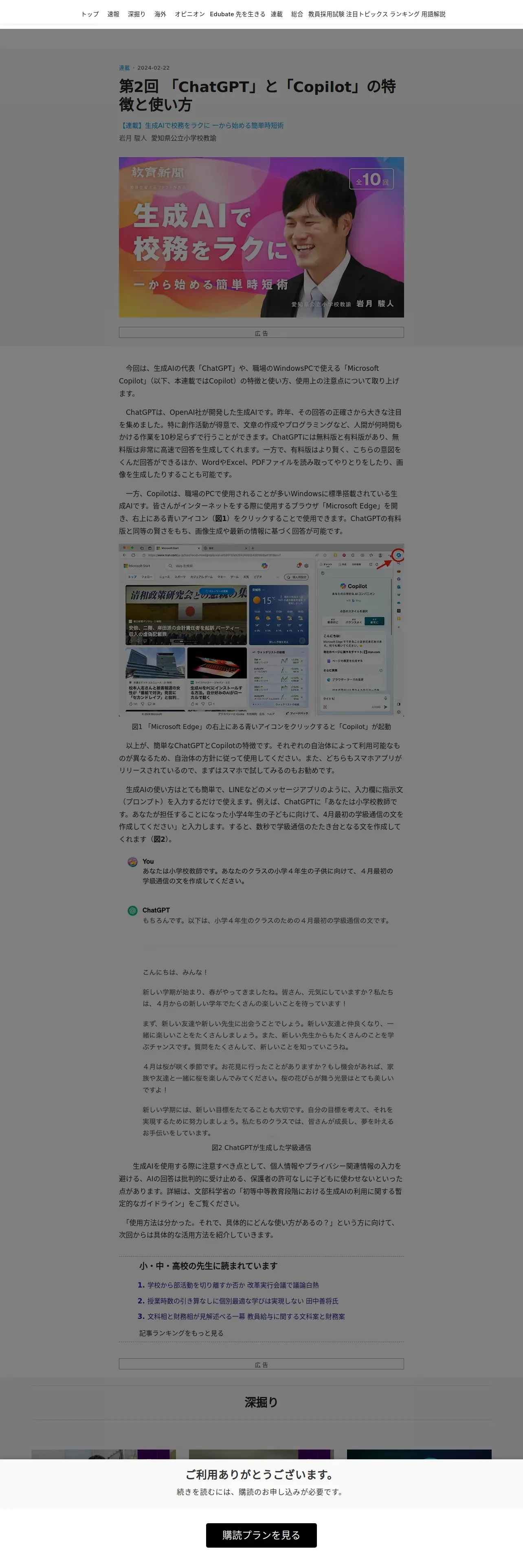Open 先を生きる in the navigation
Viewport: 523px width, 1568px height.
click(x=251, y=14)
